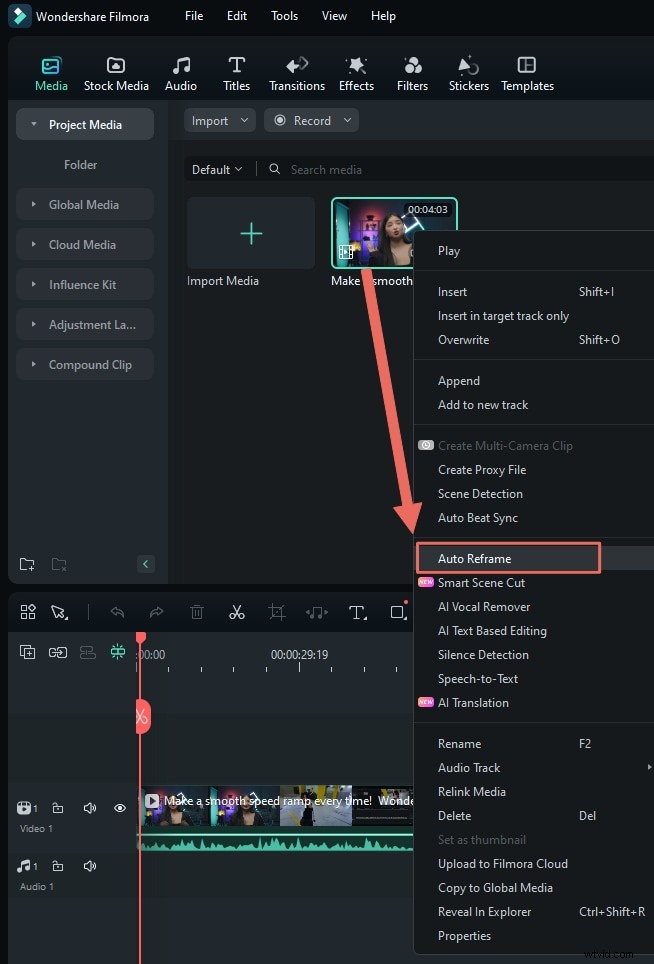Choose Auto Reframe from context menu
This screenshot has height=964, width=654.
(475, 559)
